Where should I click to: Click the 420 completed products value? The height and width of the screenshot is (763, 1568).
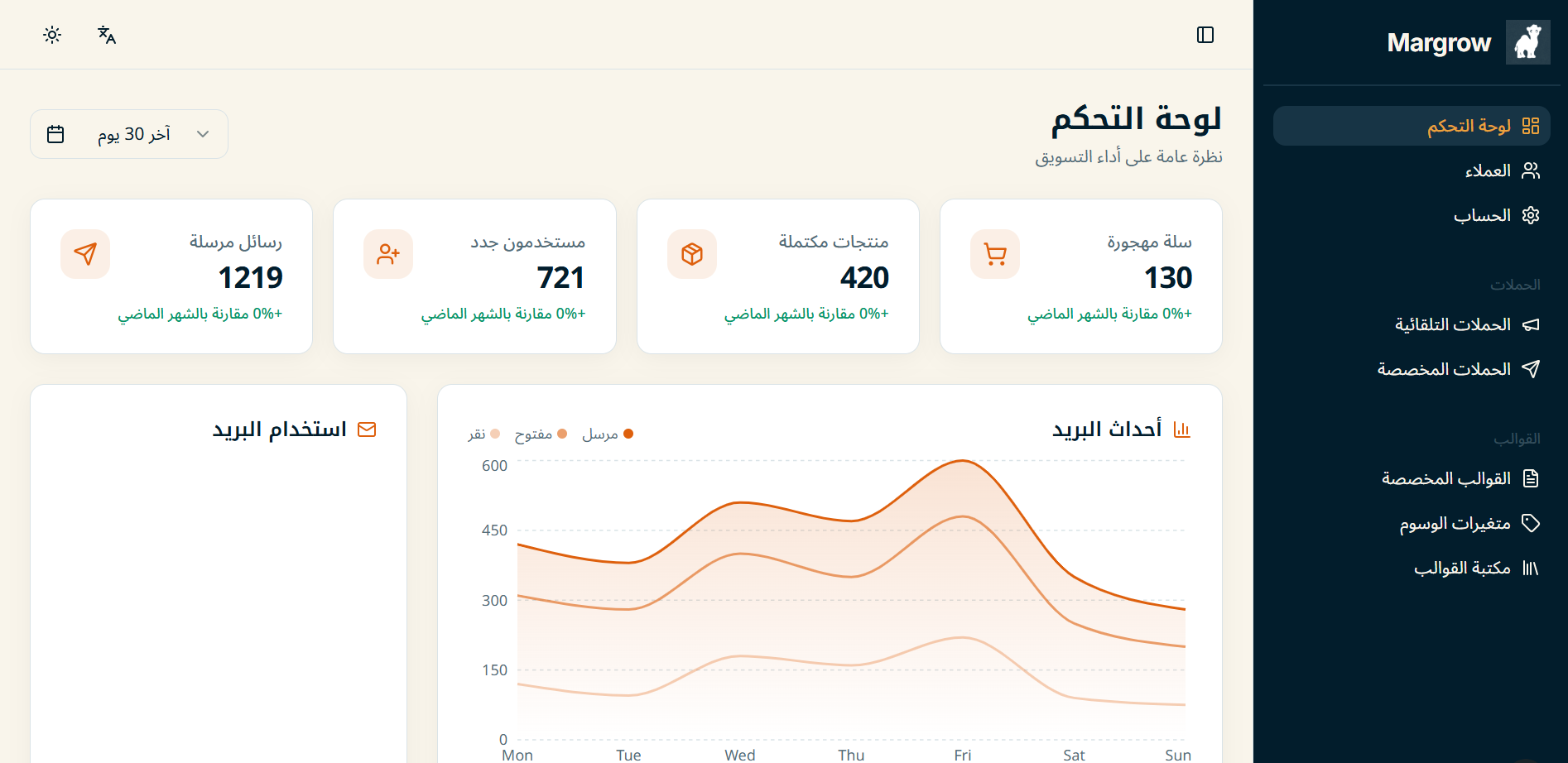click(864, 278)
